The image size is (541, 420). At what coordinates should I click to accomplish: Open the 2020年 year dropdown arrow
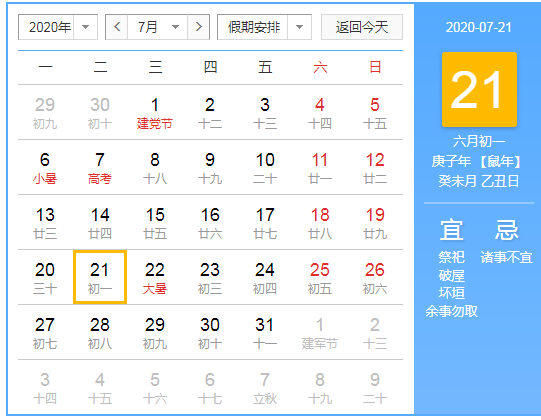(85, 27)
